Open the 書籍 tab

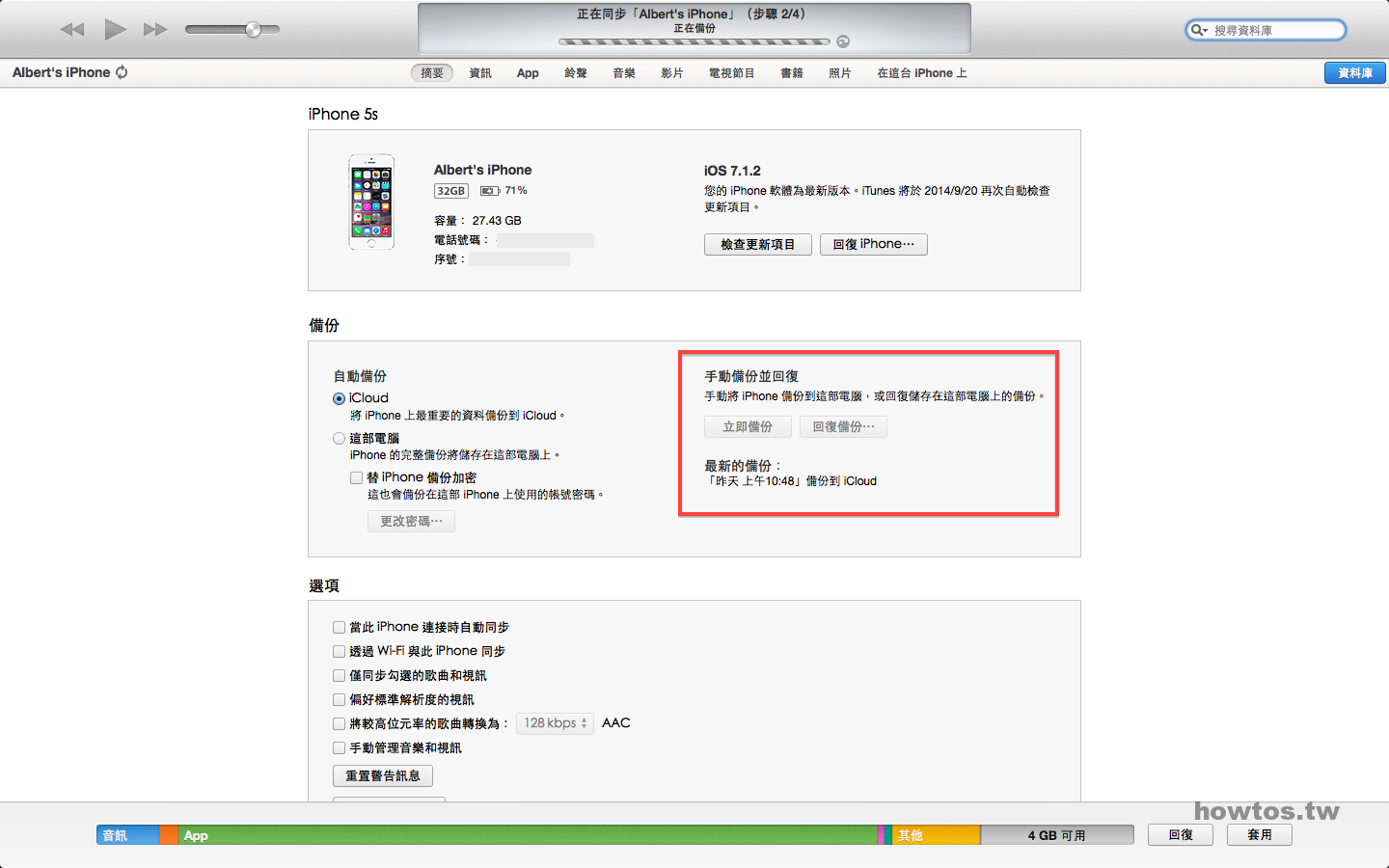coord(792,73)
